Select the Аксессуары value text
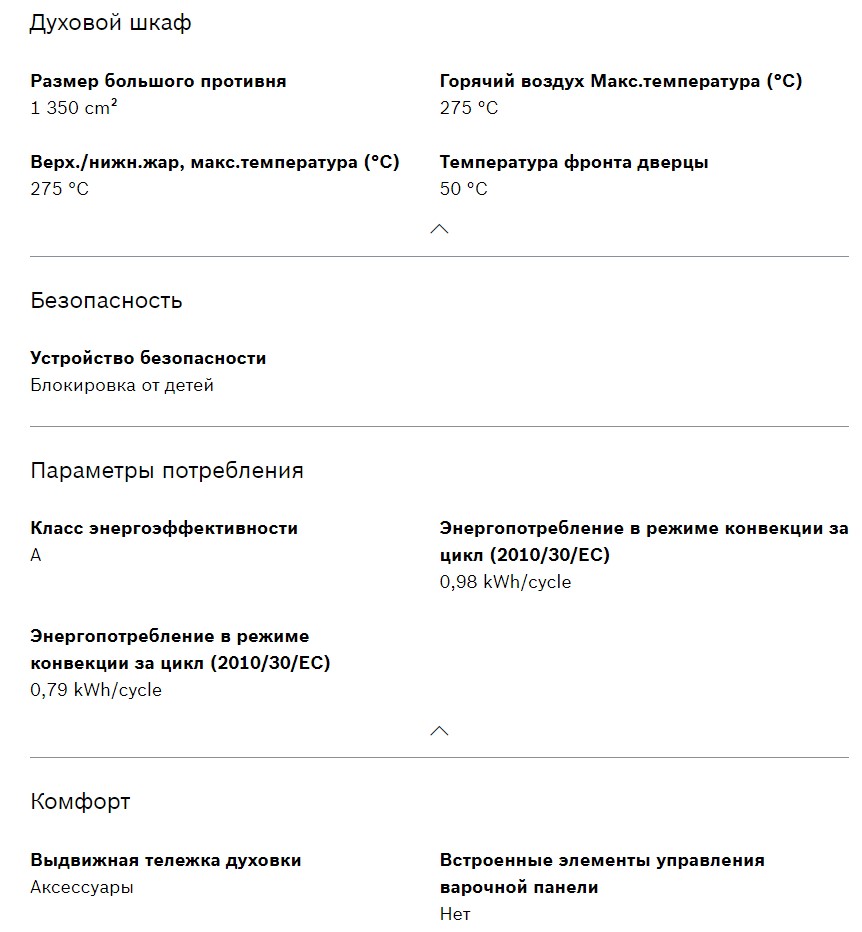The height and width of the screenshot is (932, 862). pyautogui.click(x=82, y=887)
